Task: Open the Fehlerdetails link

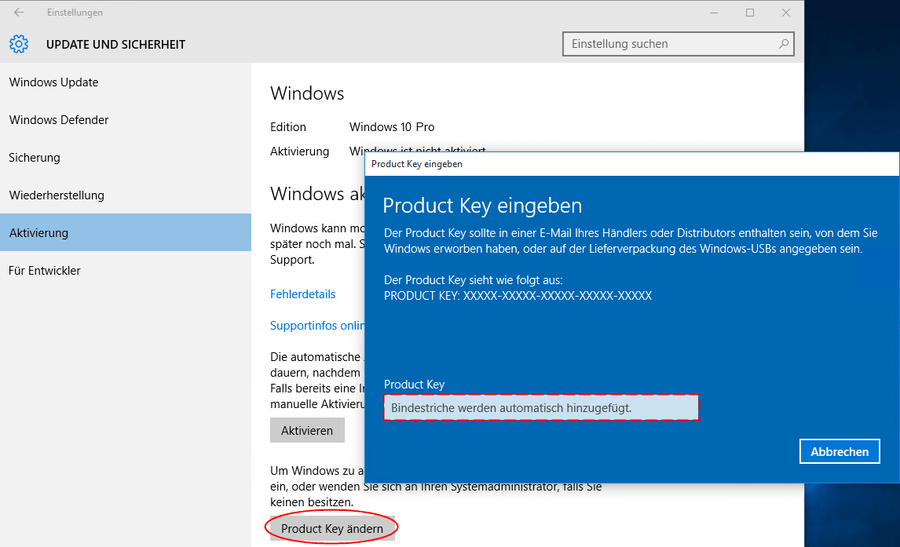Action: pos(302,294)
